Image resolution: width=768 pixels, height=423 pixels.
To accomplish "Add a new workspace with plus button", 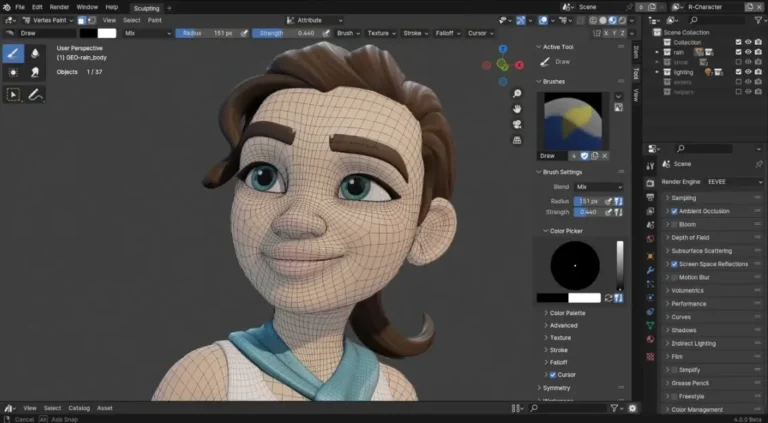I will (x=169, y=8).
